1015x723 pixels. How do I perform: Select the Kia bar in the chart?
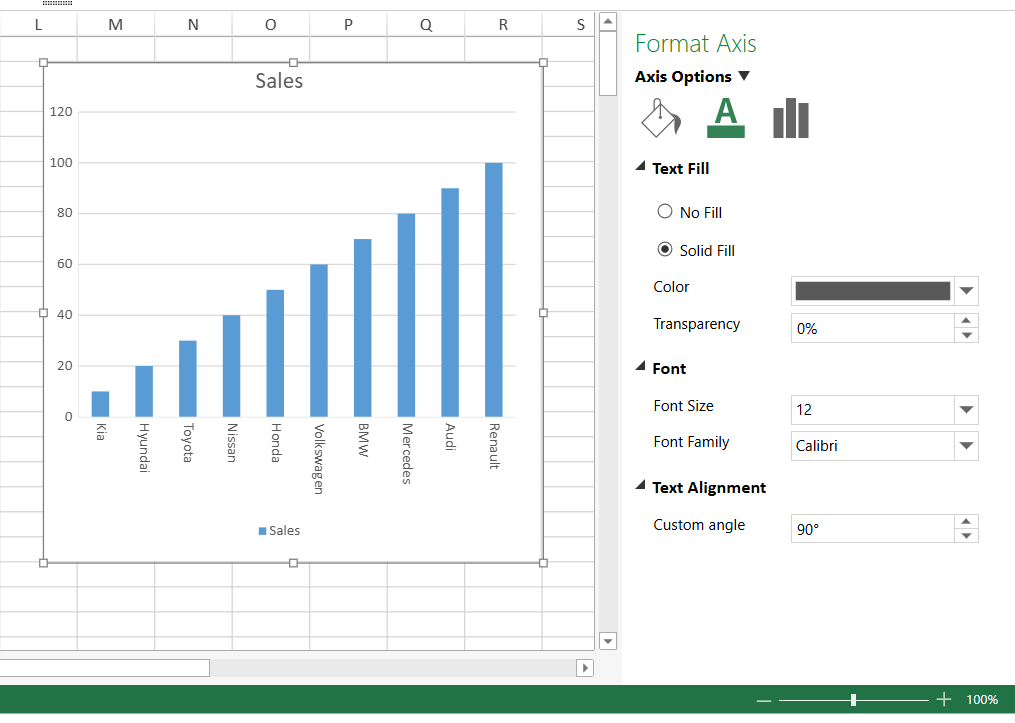pyautogui.click(x=100, y=404)
